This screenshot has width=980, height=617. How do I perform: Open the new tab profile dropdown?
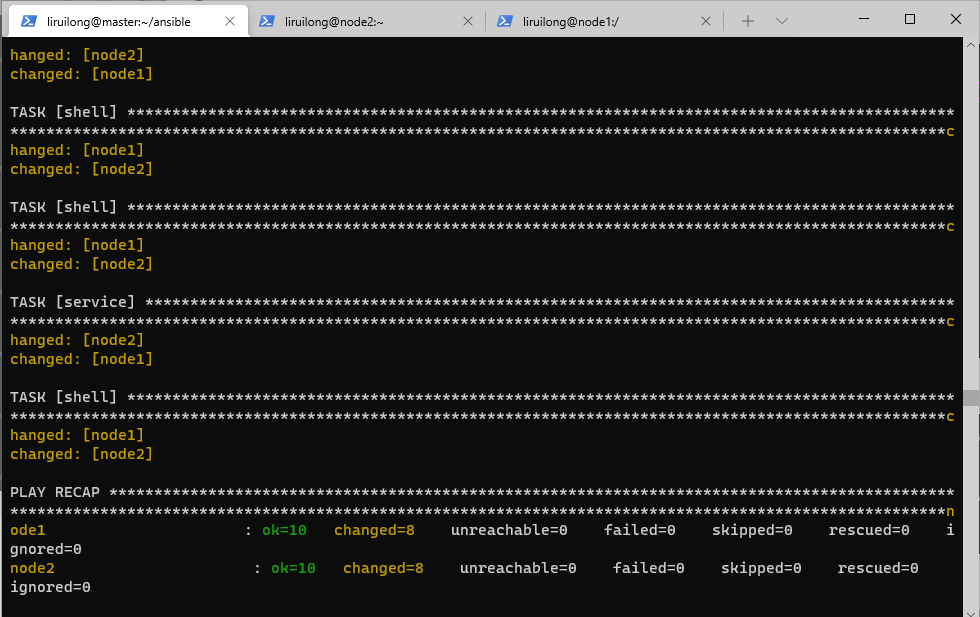pos(781,21)
